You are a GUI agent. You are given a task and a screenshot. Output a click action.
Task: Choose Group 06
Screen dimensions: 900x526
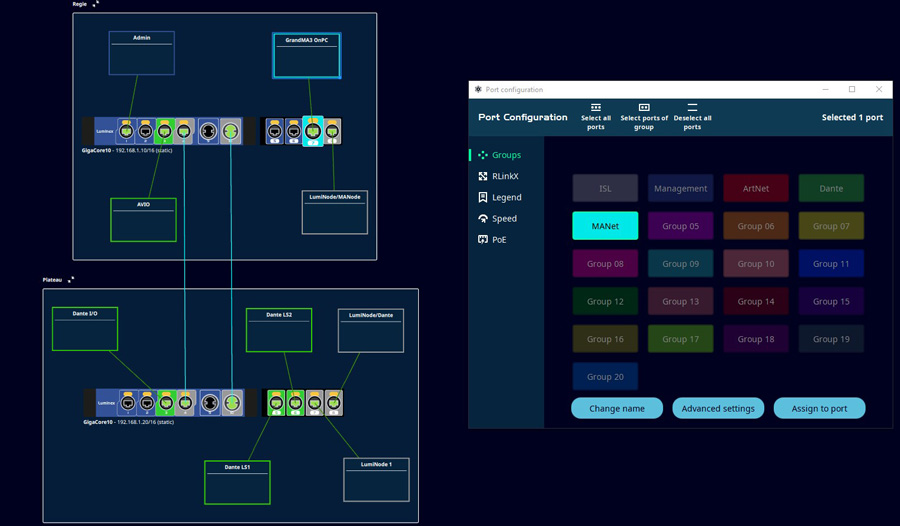click(x=756, y=226)
